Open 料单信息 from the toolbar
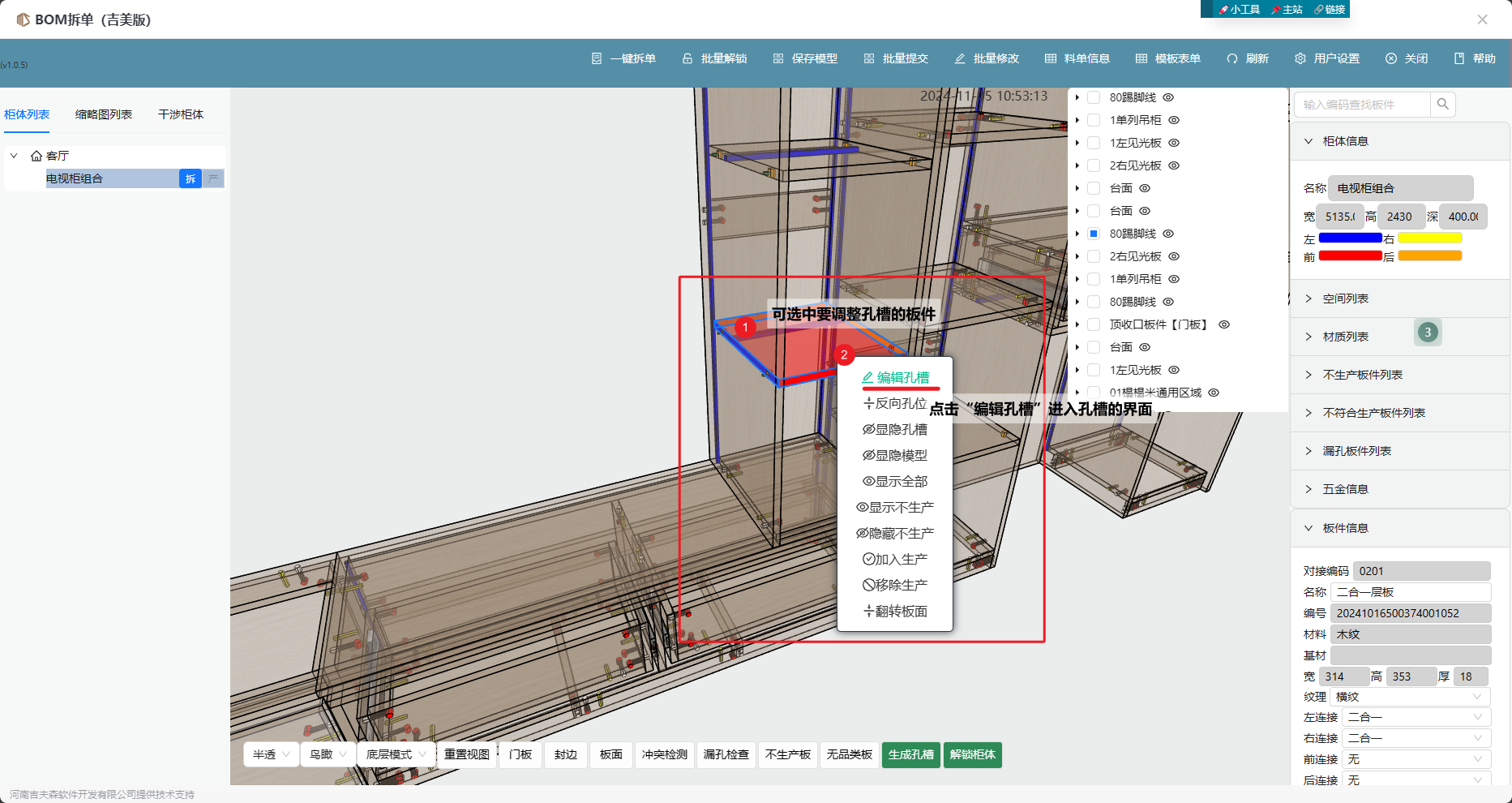The height and width of the screenshot is (803, 1512). tap(1077, 58)
